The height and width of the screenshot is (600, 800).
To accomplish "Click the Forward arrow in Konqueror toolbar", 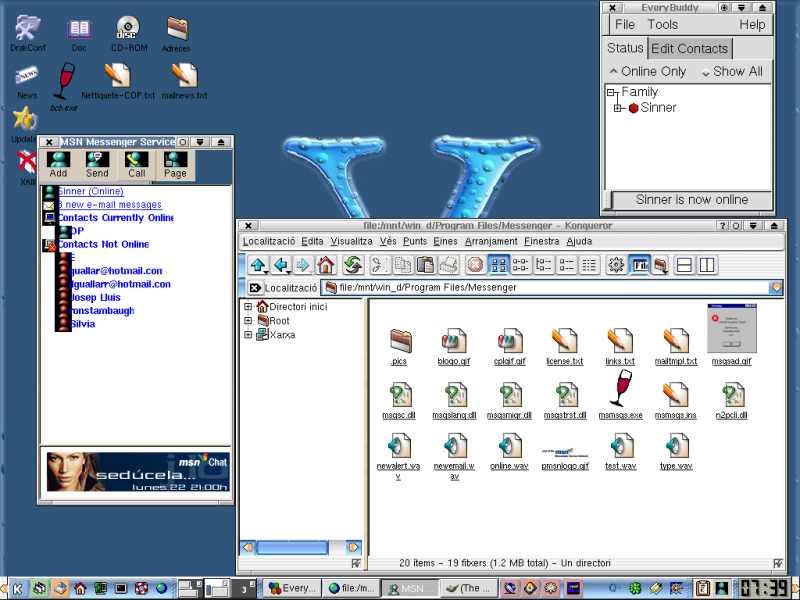I will coord(303,265).
